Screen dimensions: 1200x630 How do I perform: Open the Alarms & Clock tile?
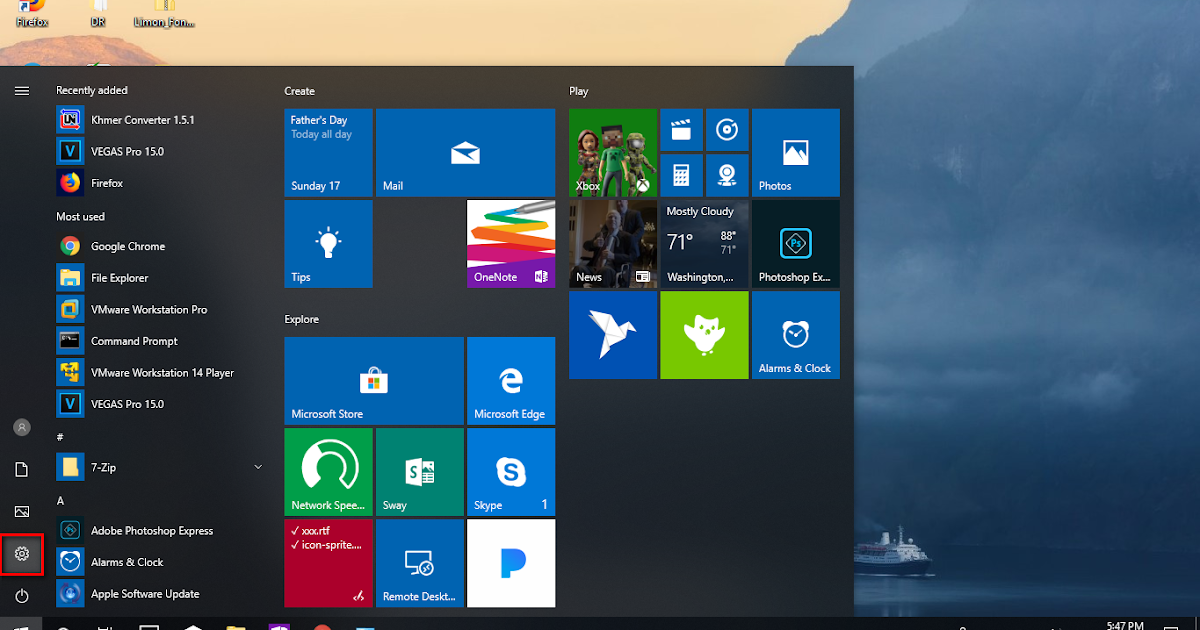pos(795,335)
